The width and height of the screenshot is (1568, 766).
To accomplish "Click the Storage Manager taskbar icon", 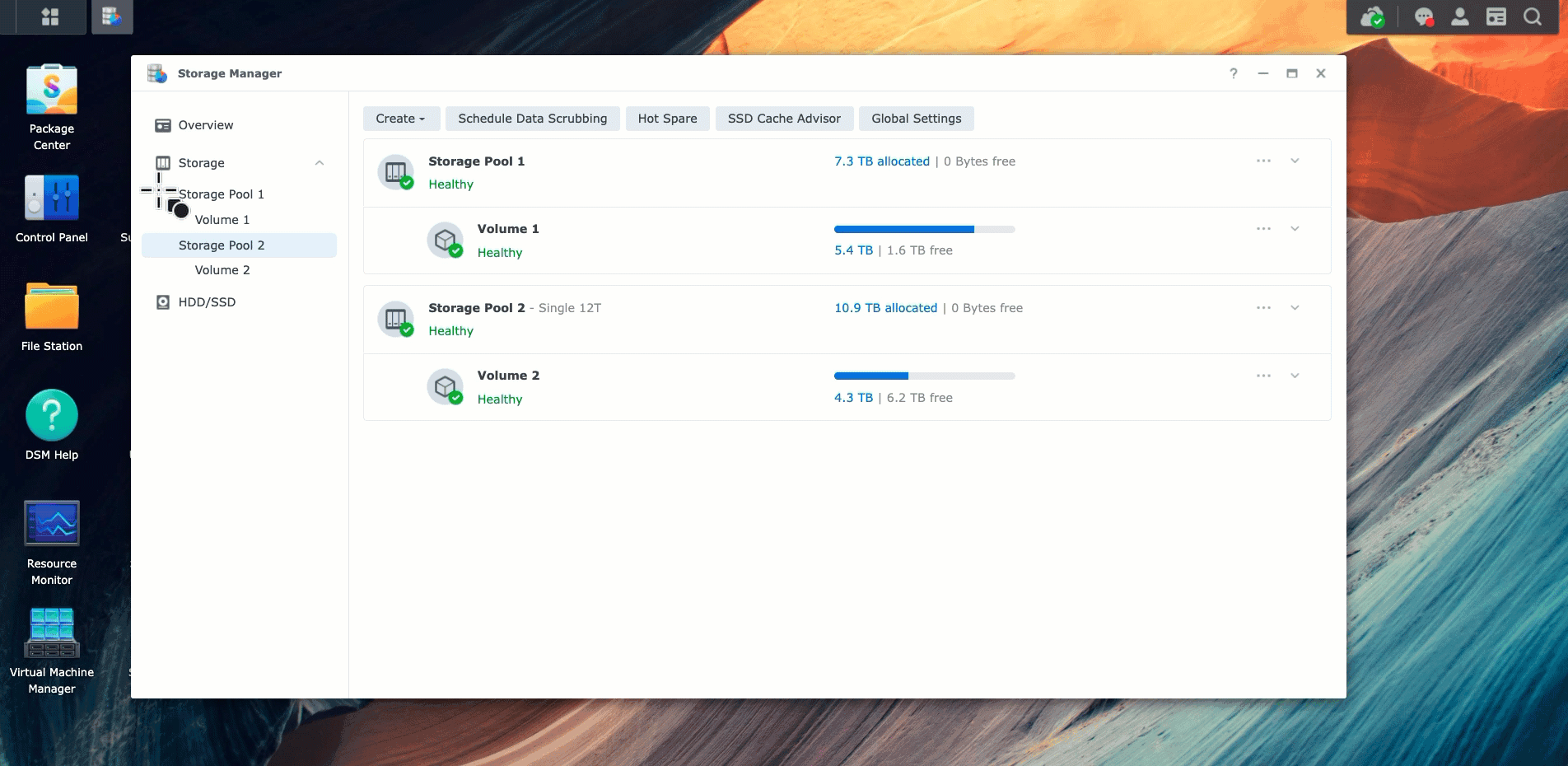I will tap(112, 16).
